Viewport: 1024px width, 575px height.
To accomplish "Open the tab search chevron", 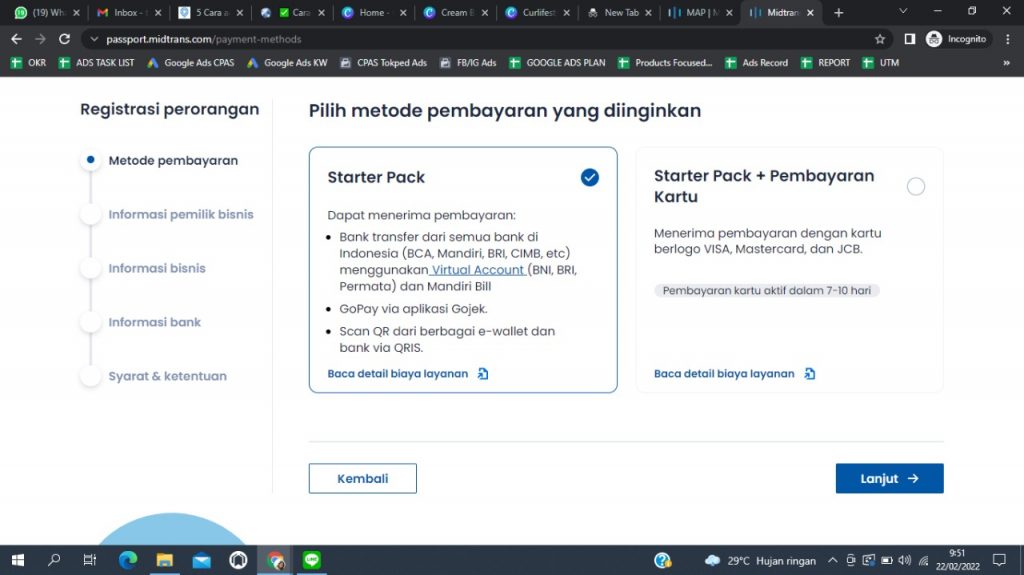I will tap(903, 12).
